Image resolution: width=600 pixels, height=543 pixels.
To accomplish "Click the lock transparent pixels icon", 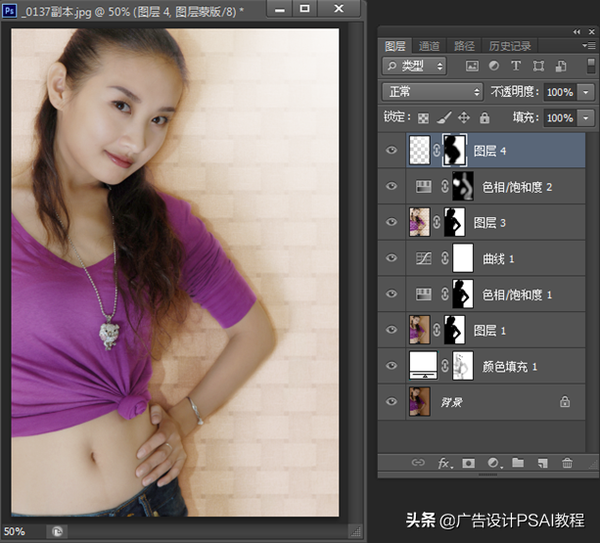I will [423, 118].
